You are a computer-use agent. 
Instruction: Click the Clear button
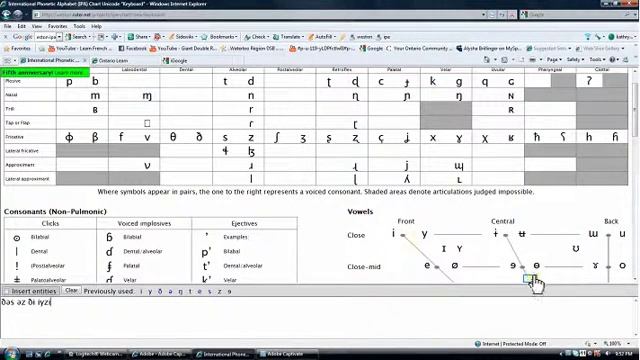coord(71,291)
